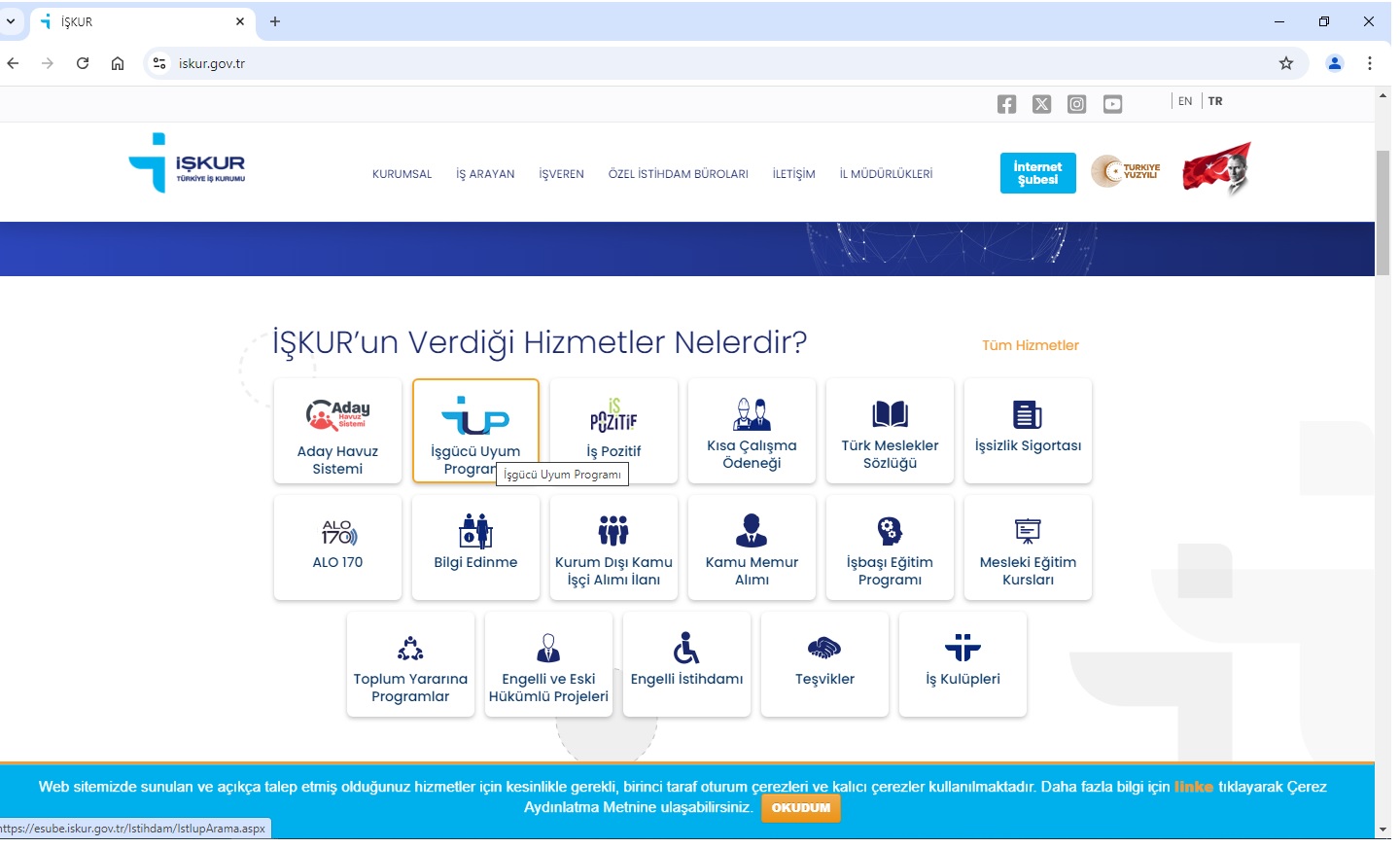
Task: Open the Aday Havuz Sistemi service card
Action: pyautogui.click(x=337, y=431)
